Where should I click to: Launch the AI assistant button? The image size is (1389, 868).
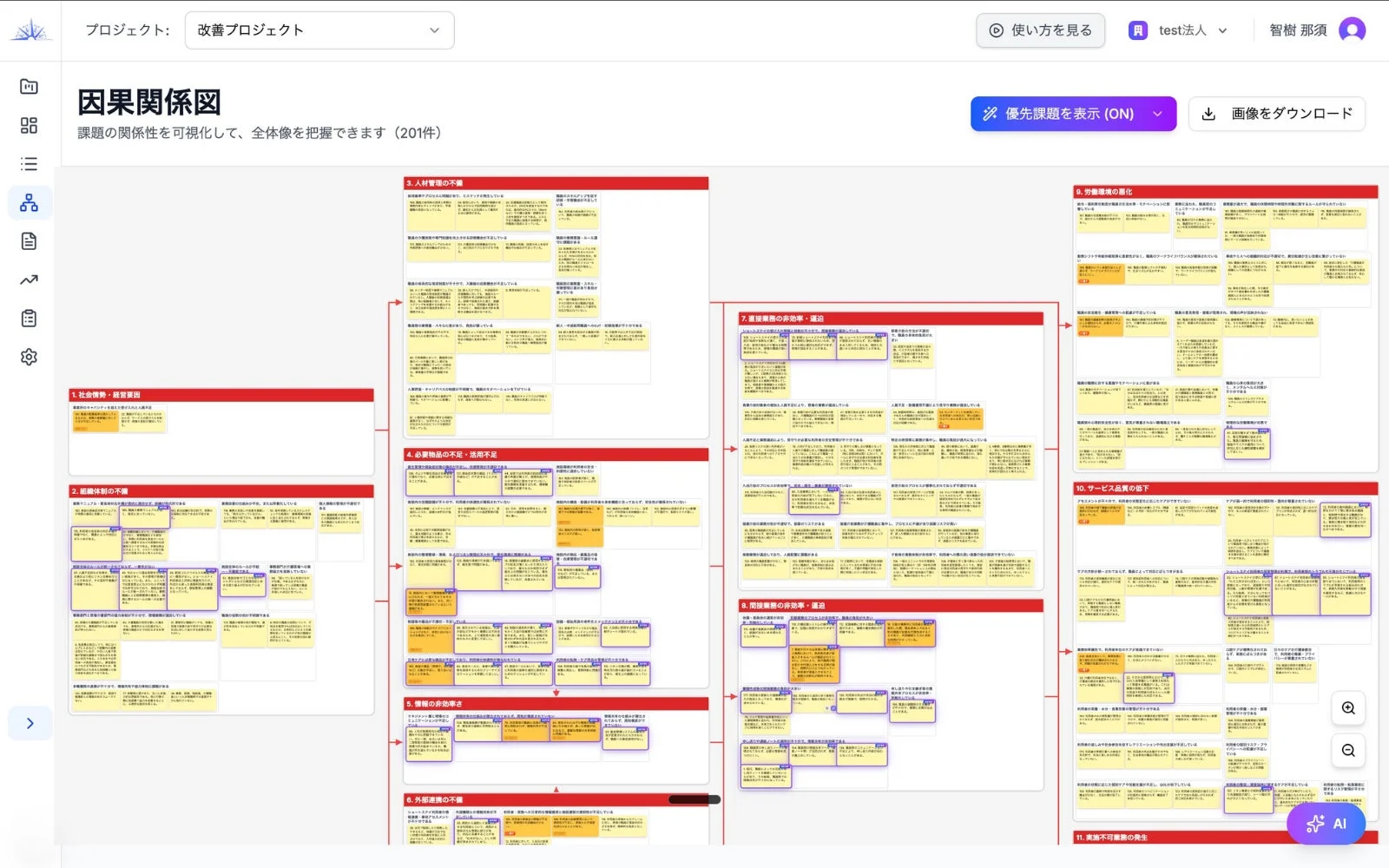pyautogui.click(x=1326, y=823)
